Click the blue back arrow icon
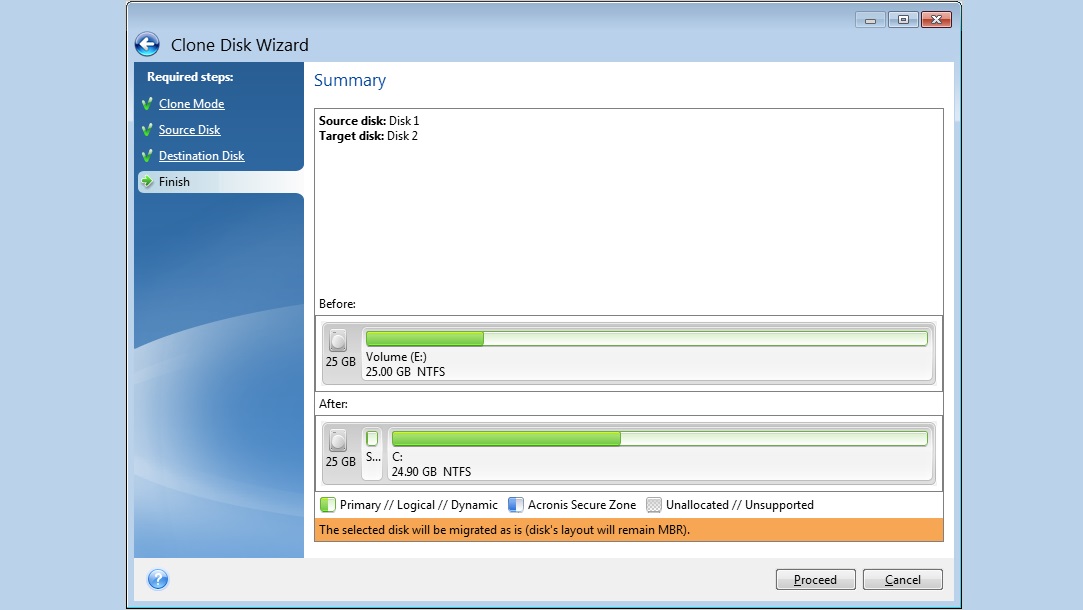The width and height of the screenshot is (1083, 610). [147, 45]
